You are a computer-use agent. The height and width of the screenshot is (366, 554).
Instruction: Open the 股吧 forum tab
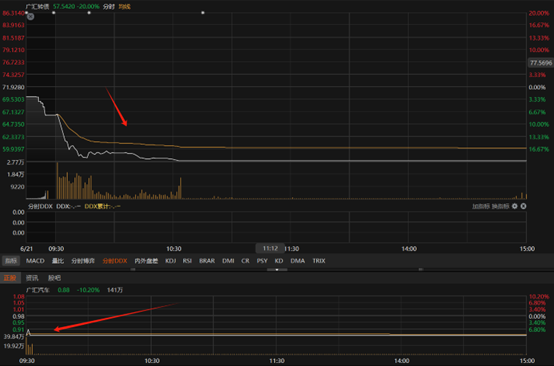pyautogui.click(x=54, y=278)
